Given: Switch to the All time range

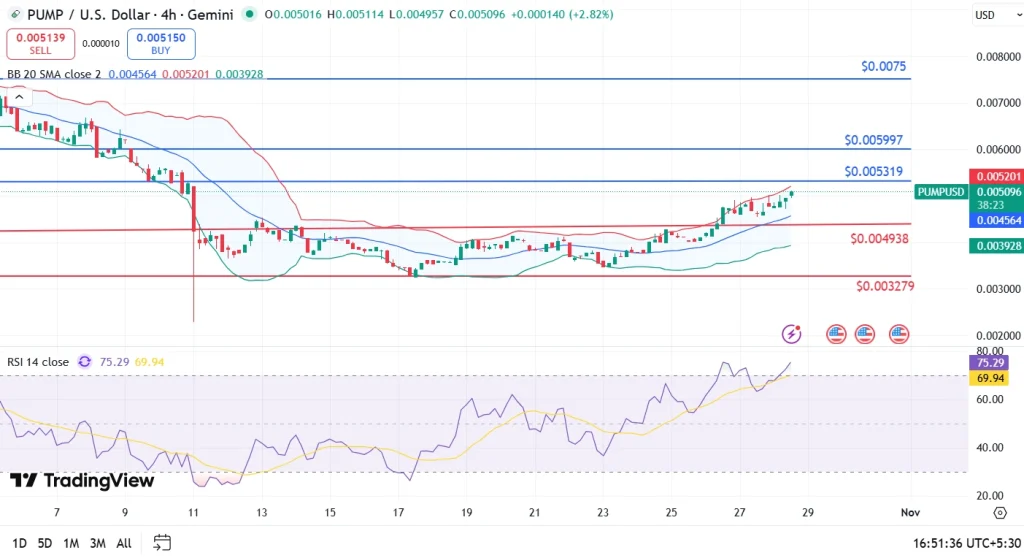Looking at the screenshot, I should 123,542.
